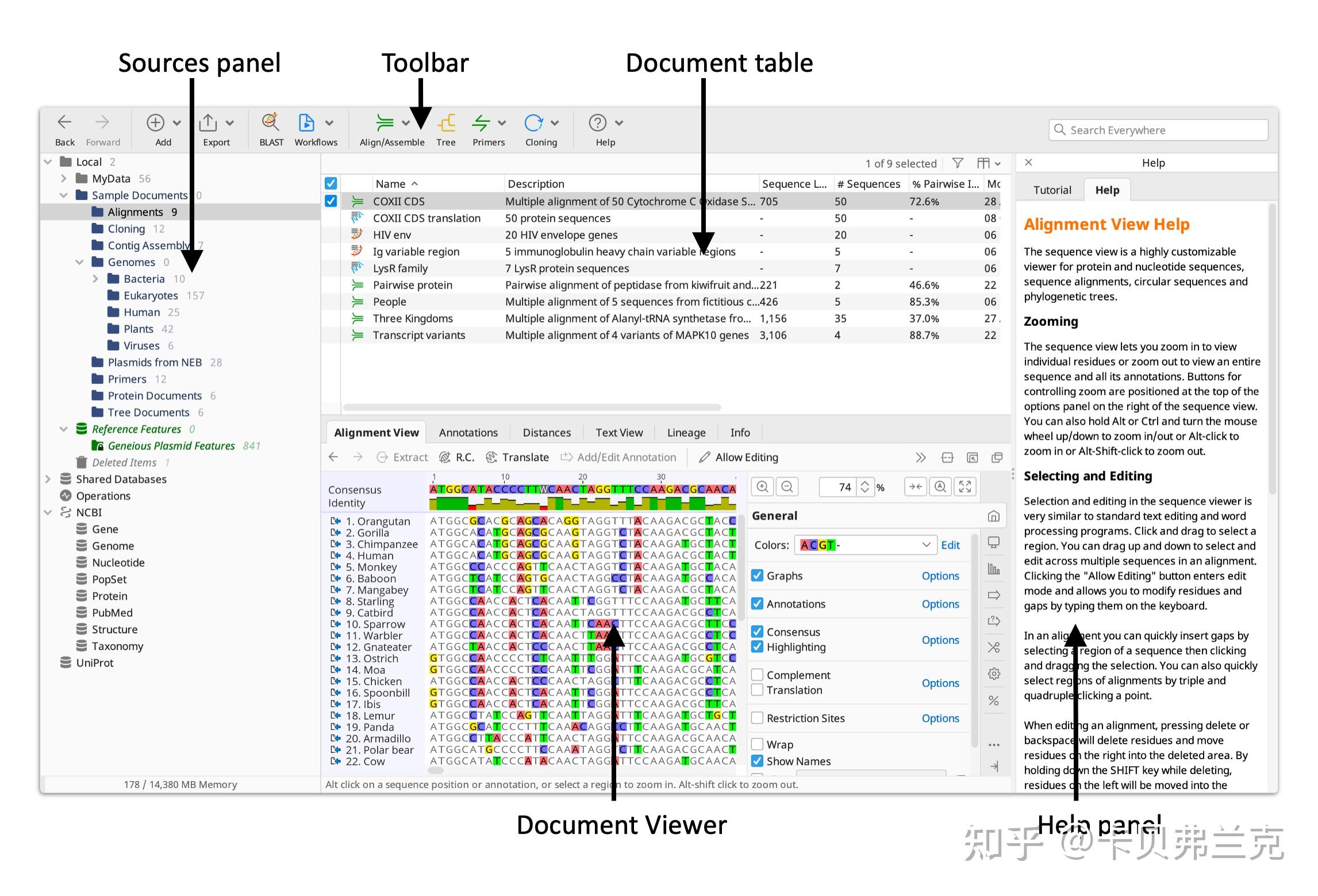Viewport: 1318px width, 896px height.
Task: Enable the Restriction Sites checkbox
Action: tap(758, 718)
